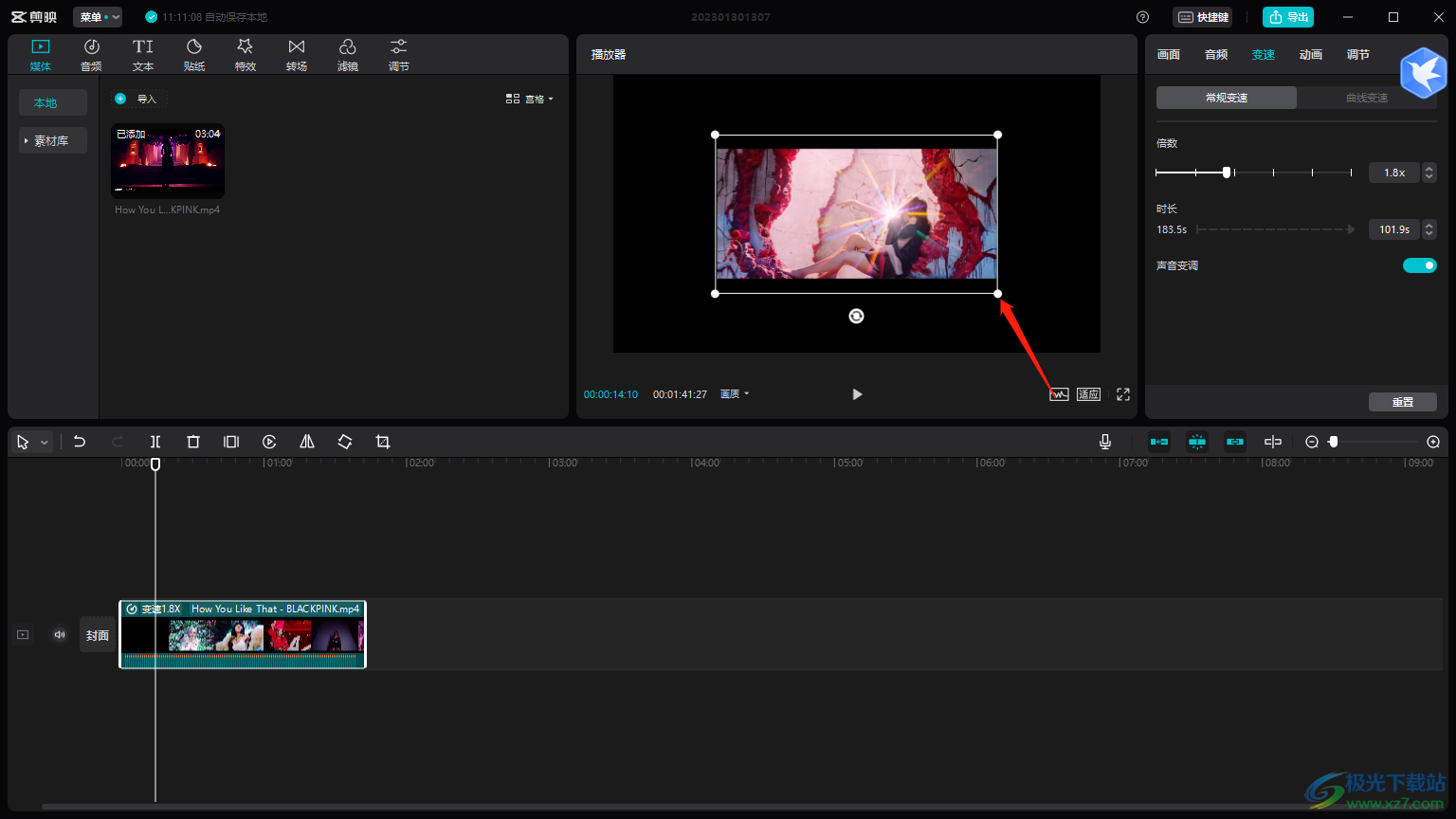Click the stepper arrows beside 101.9s
Screen dimensions: 1456x819
tap(1429, 229)
